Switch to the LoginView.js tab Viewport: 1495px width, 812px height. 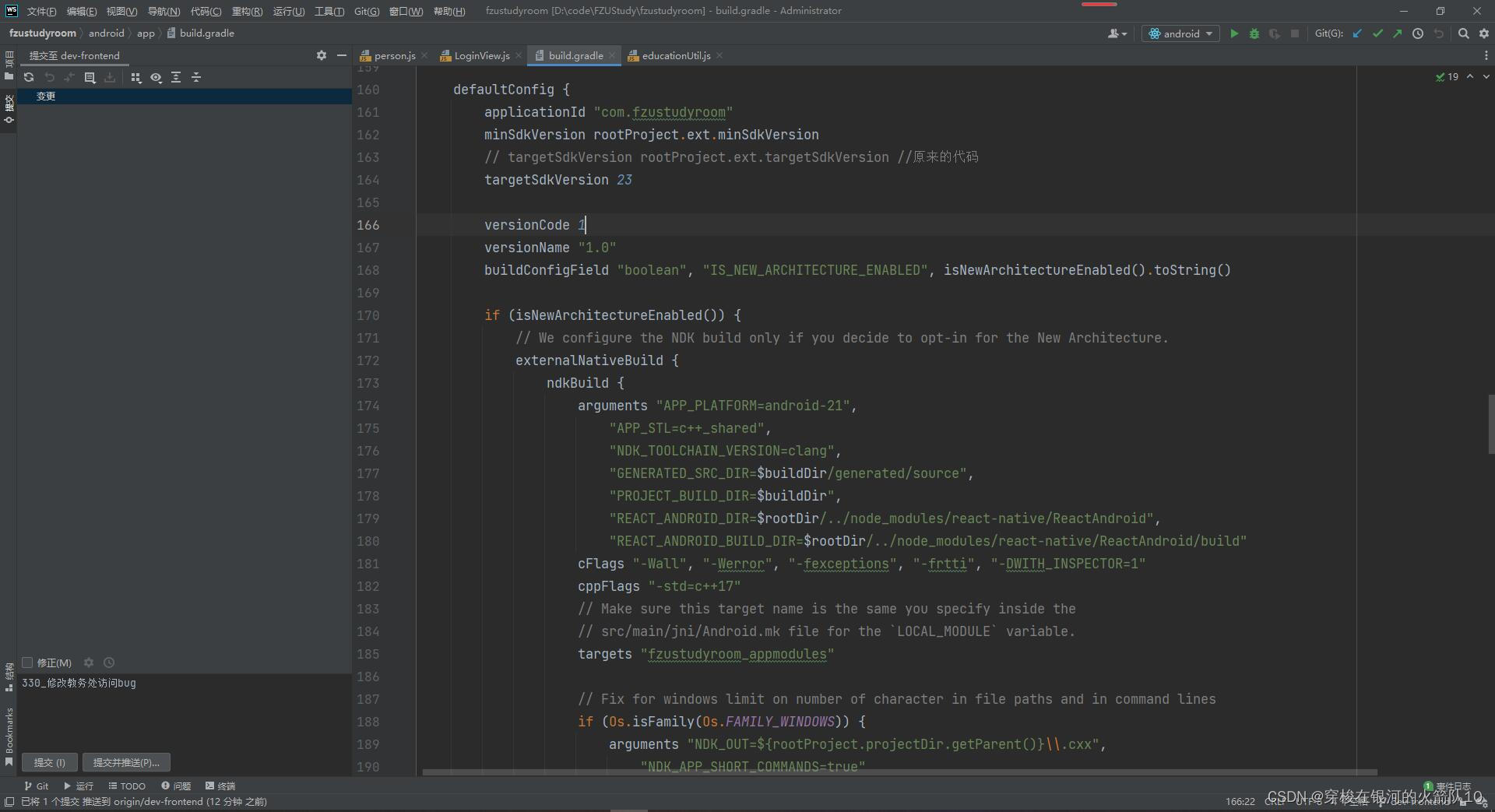tap(480, 55)
